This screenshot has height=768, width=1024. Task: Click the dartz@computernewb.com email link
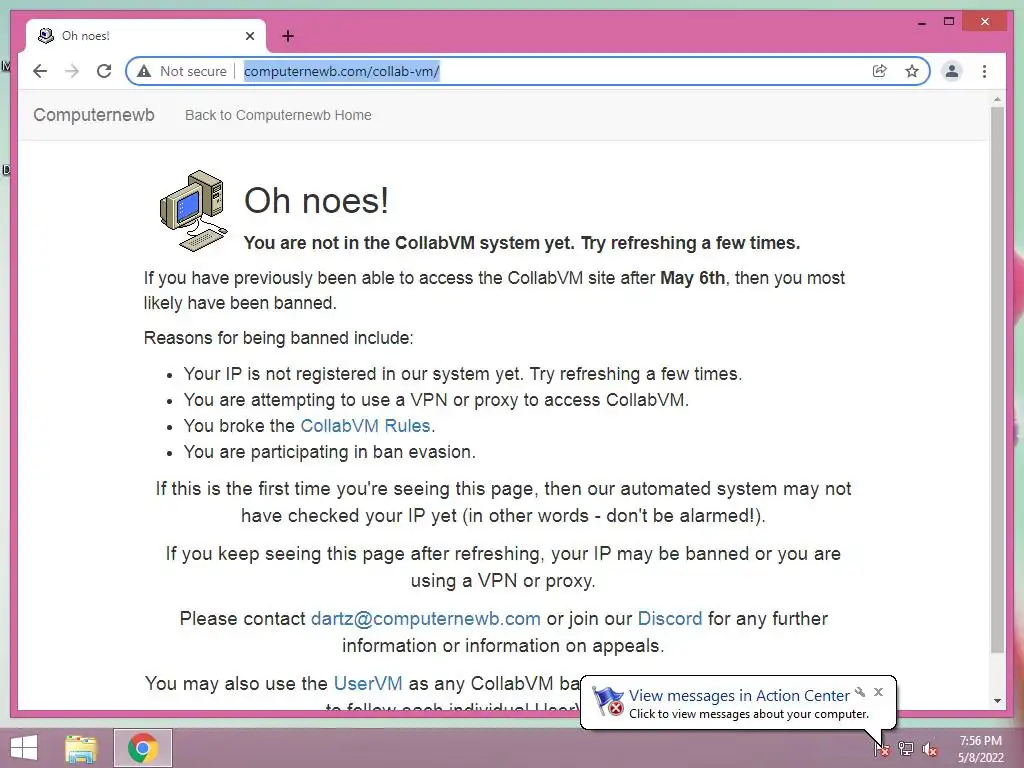pyautogui.click(x=426, y=618)
